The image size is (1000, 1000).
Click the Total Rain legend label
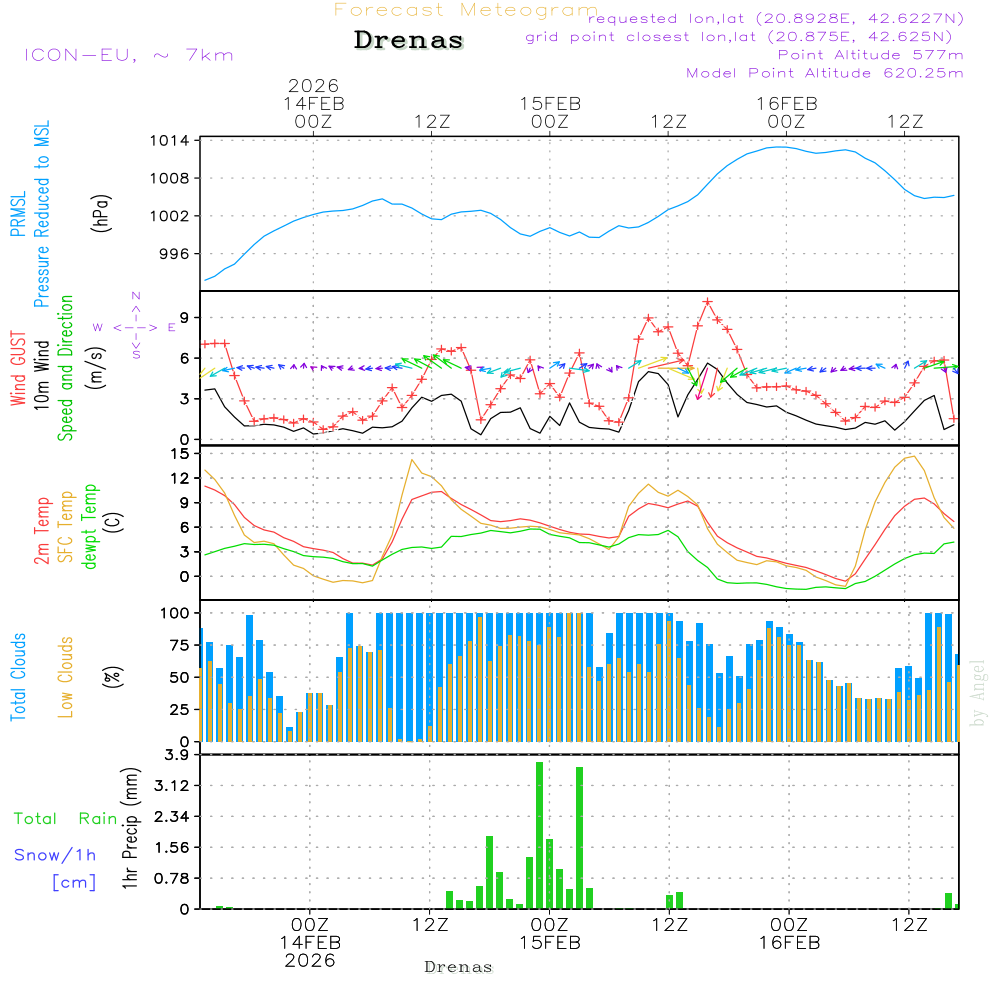66,819
